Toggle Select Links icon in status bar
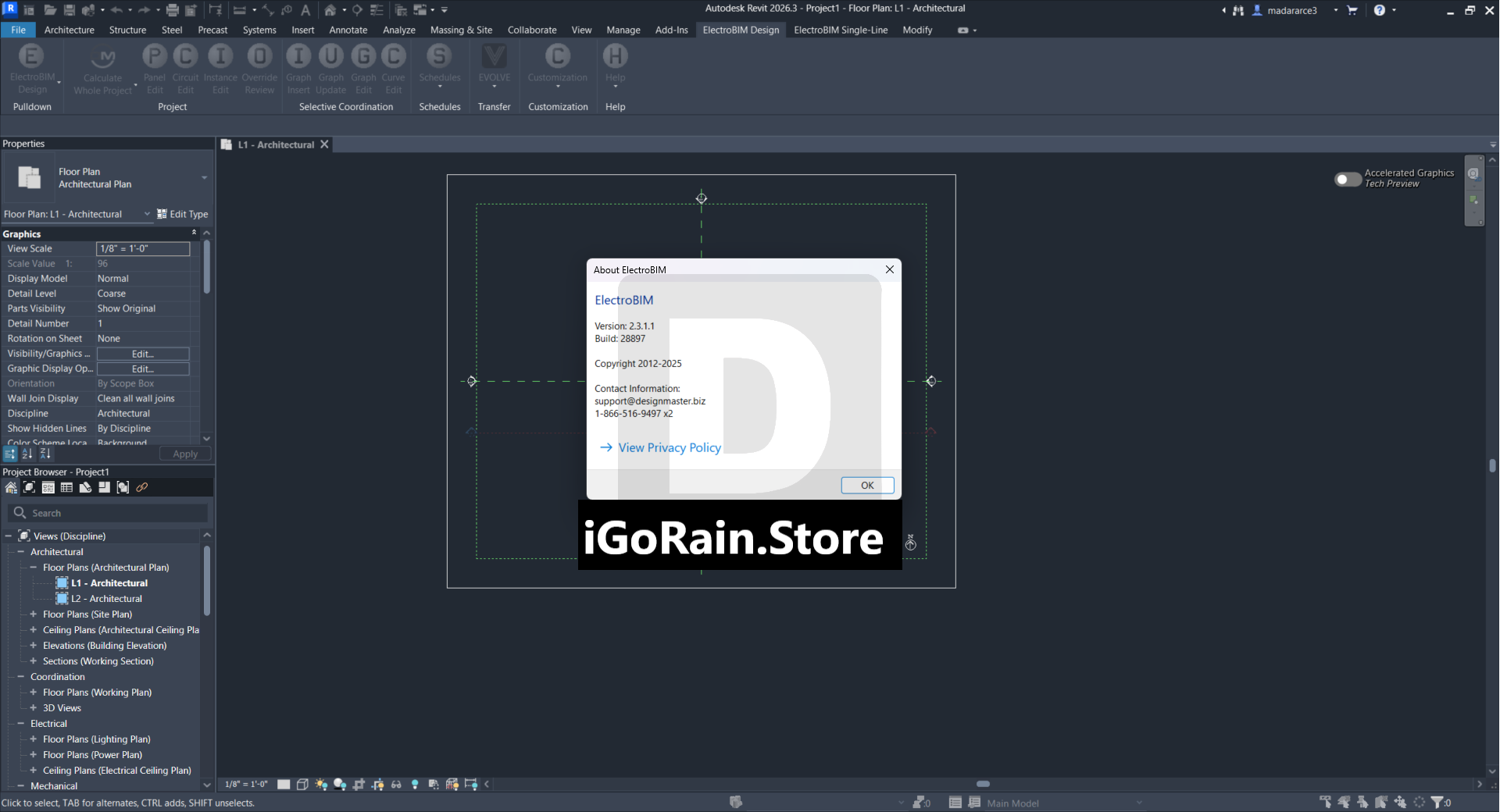1500x812 pixels. tap(1326, 802)
